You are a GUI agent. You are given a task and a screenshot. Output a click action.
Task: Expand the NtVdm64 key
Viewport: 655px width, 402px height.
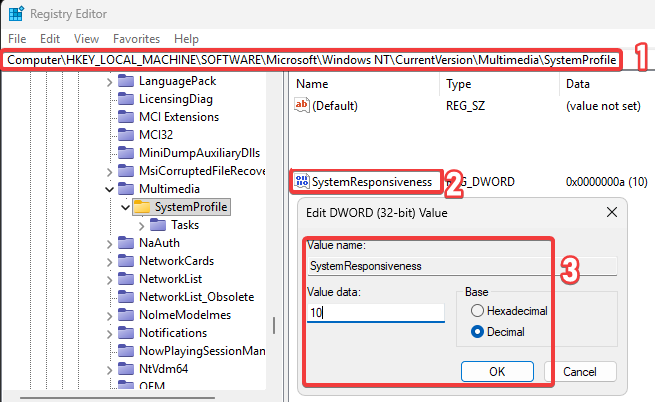109,369
